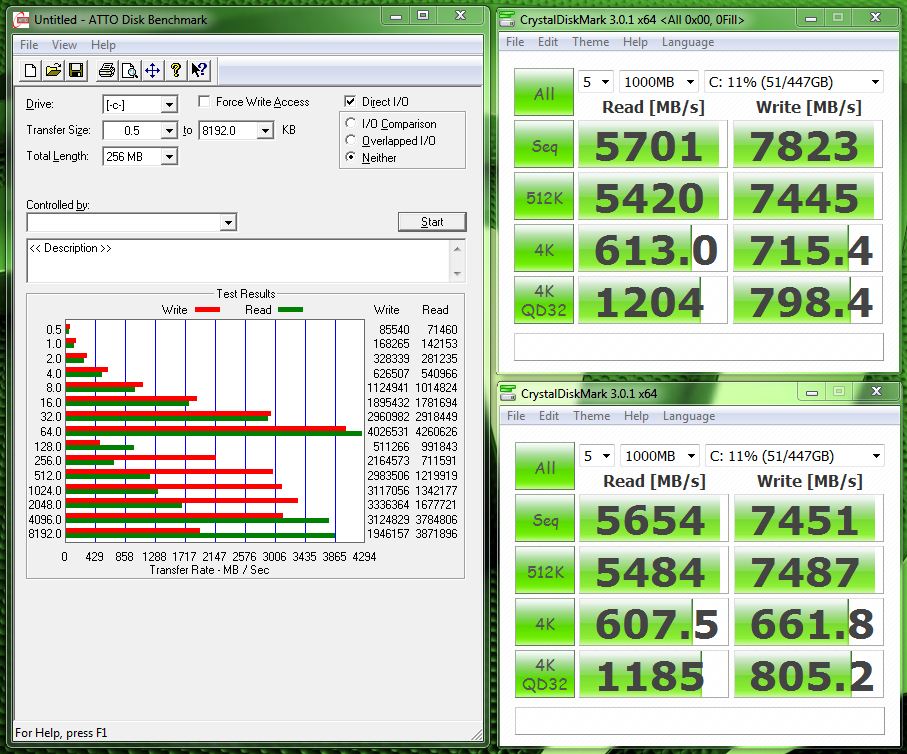Click the yellow question mark About icon
Image resolution: width=907 pixels, height=754 pixels.
click(176, 71)
